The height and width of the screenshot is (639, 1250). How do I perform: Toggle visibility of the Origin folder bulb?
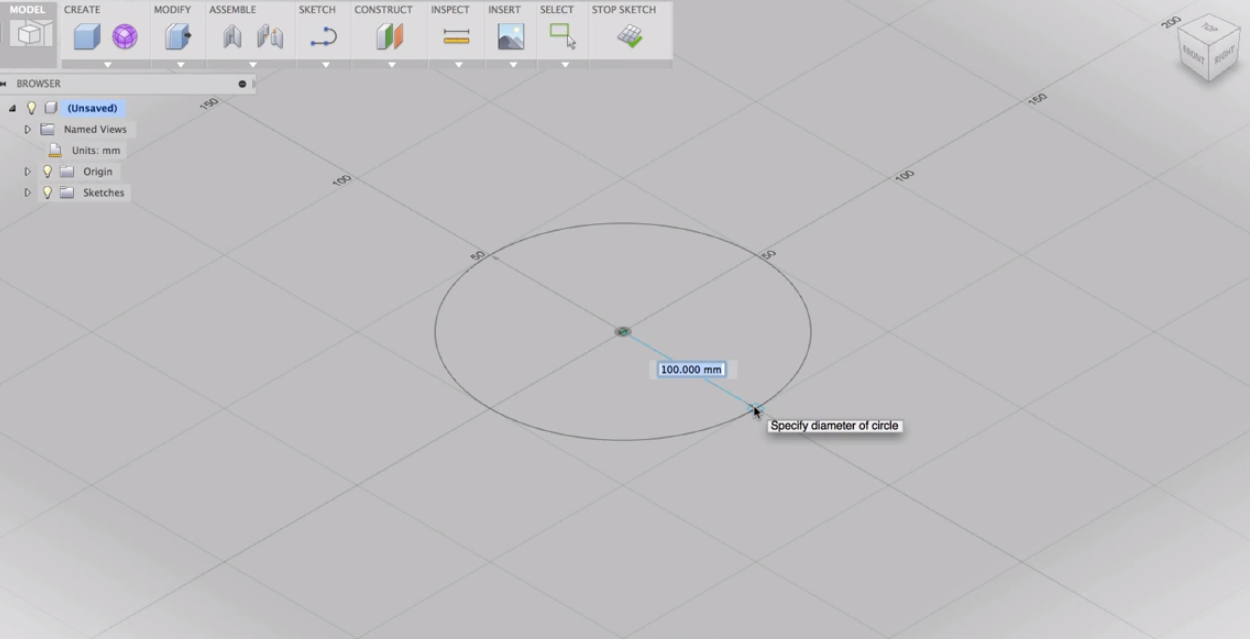tap(48, 171)
